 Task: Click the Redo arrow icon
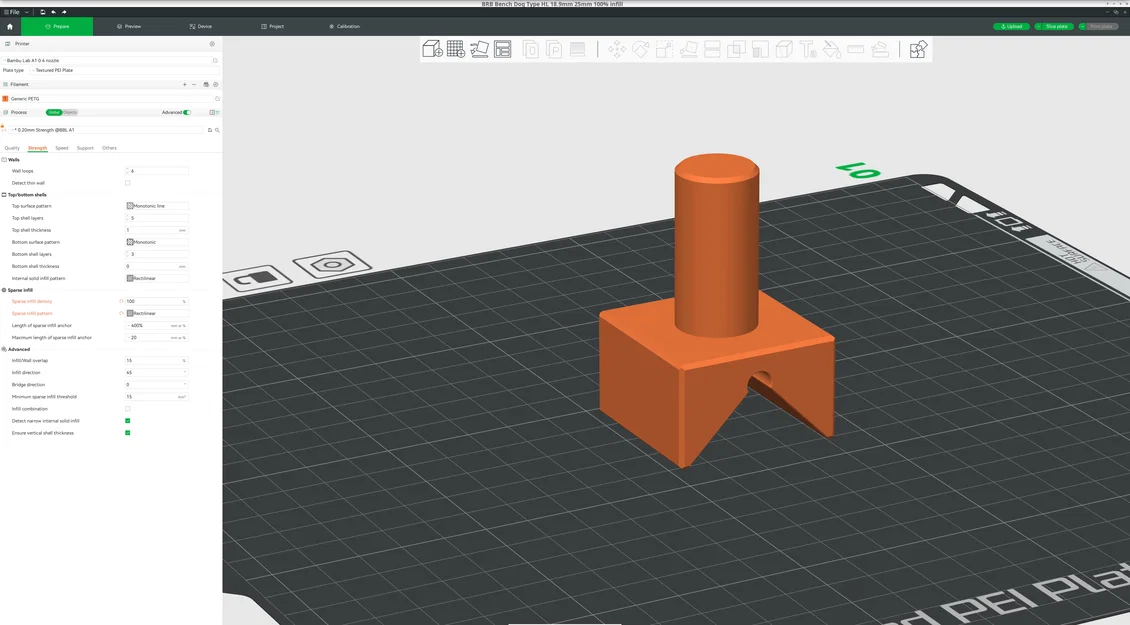coord(63,12)
